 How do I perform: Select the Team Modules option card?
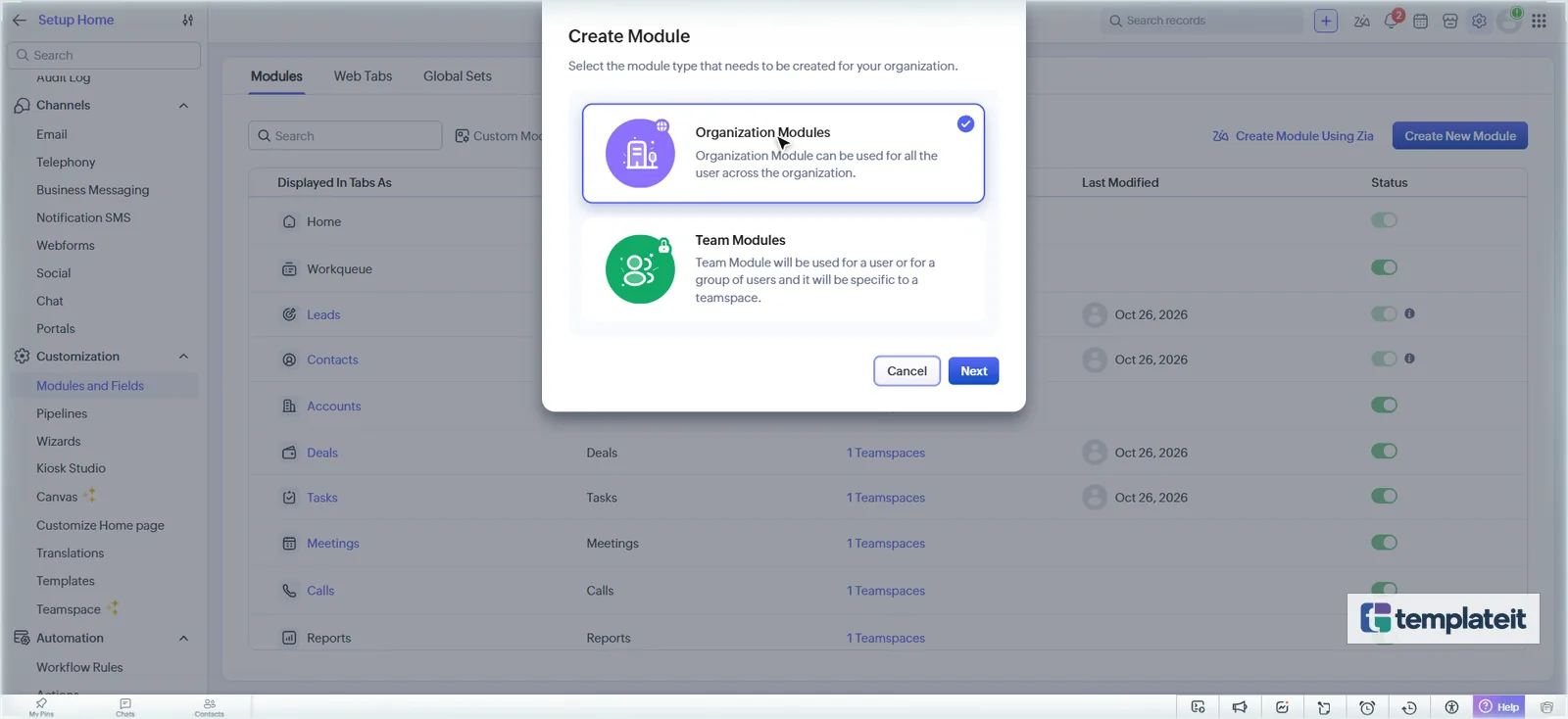(x=783, y=269)
